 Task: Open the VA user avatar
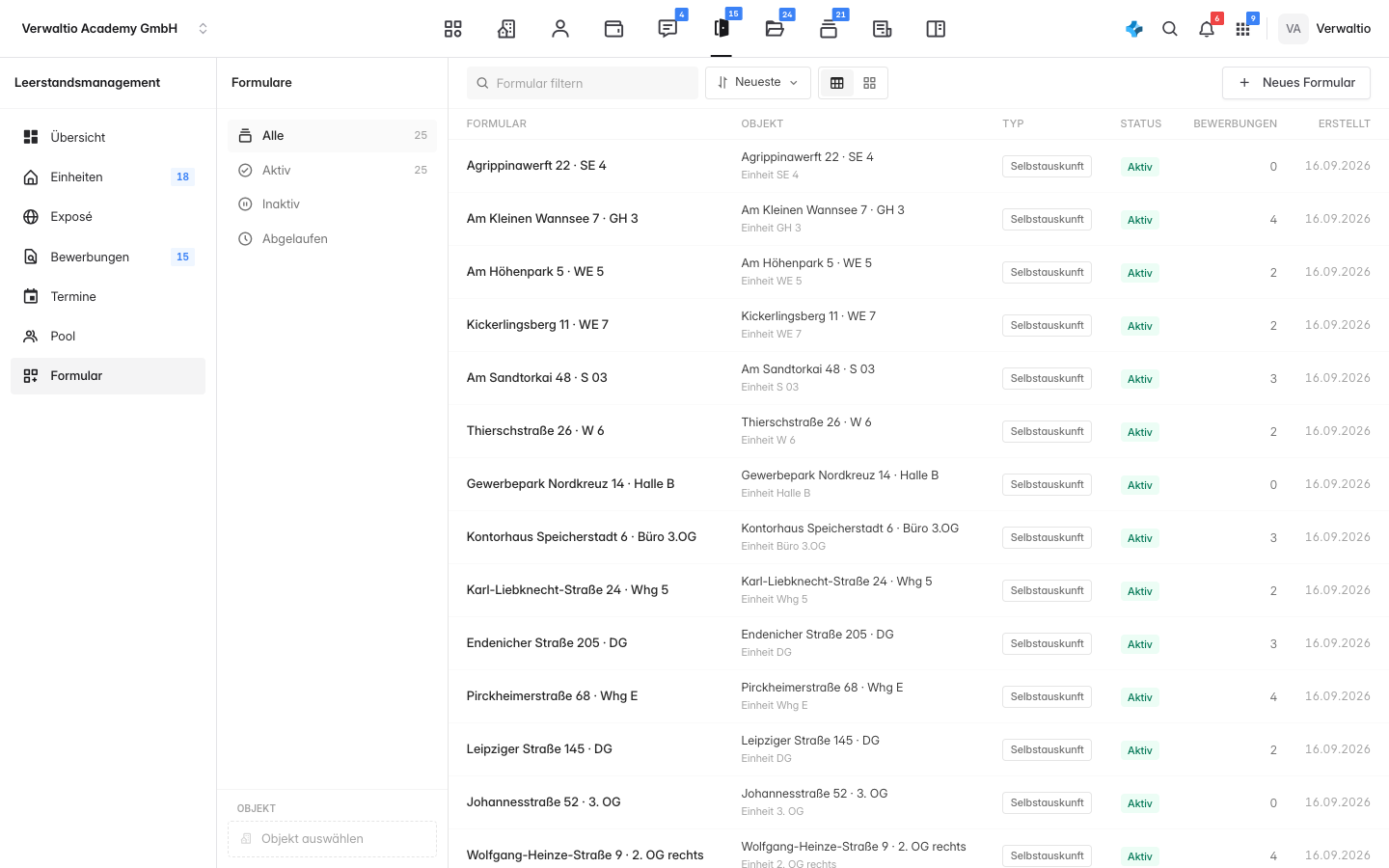[x=1294, y=29]
